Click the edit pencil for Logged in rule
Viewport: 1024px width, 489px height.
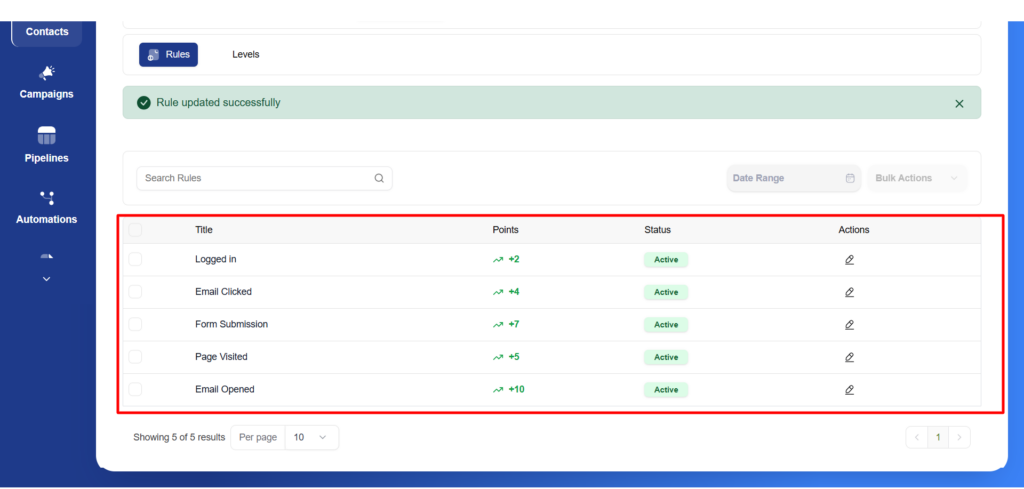(849, 260)
